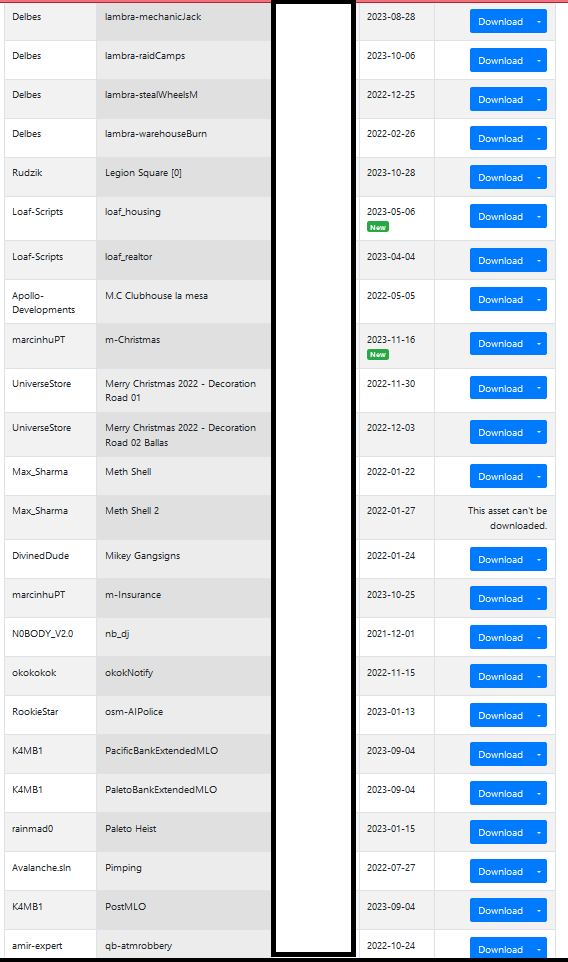Download the lambra-mechanicJack asset
Screen dimensions: 568x962
[x=501, y=21]
